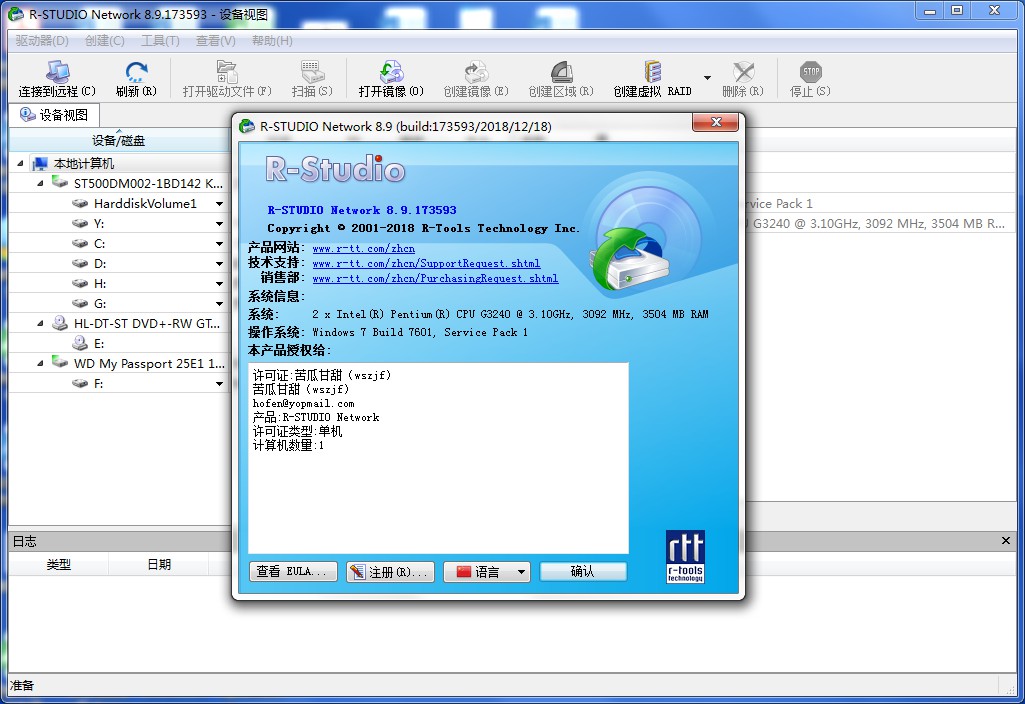Click the Register (注册...) button
This screenshot has height=704, width=1025.
click(x=390, y=572)
